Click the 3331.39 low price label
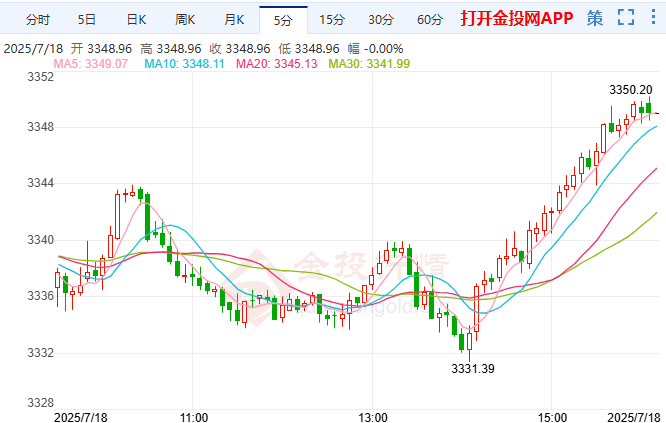Viewport: 666px width, 423px height. click(473, 369)
